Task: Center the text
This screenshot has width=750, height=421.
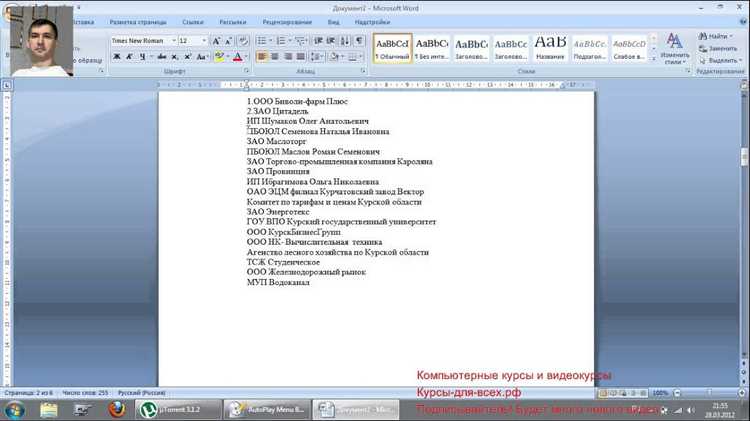Action: click(x=275, y=57)
